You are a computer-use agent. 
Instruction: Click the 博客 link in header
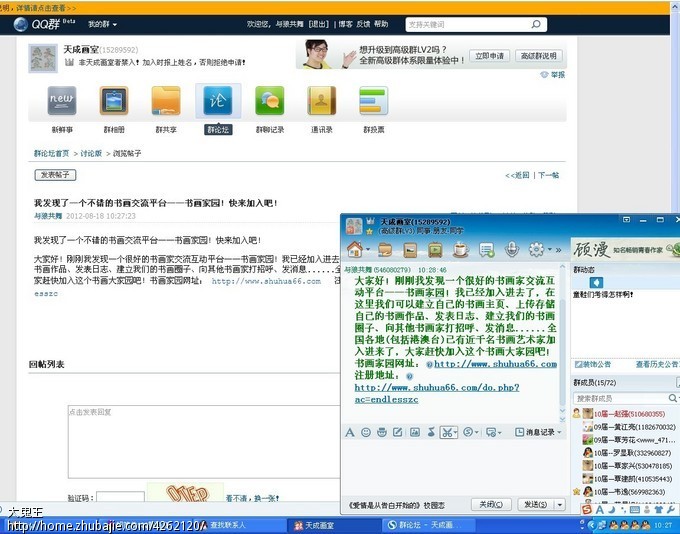point(345,24)
